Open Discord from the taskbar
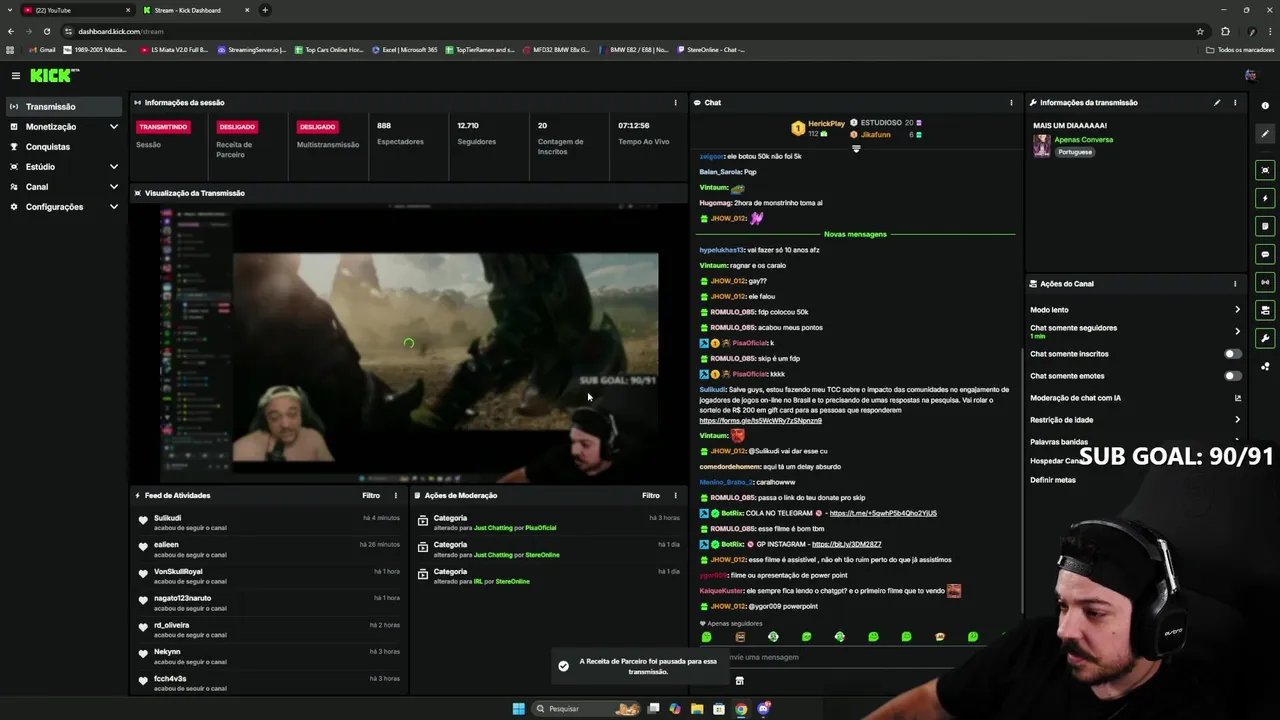 click(763, 708)
